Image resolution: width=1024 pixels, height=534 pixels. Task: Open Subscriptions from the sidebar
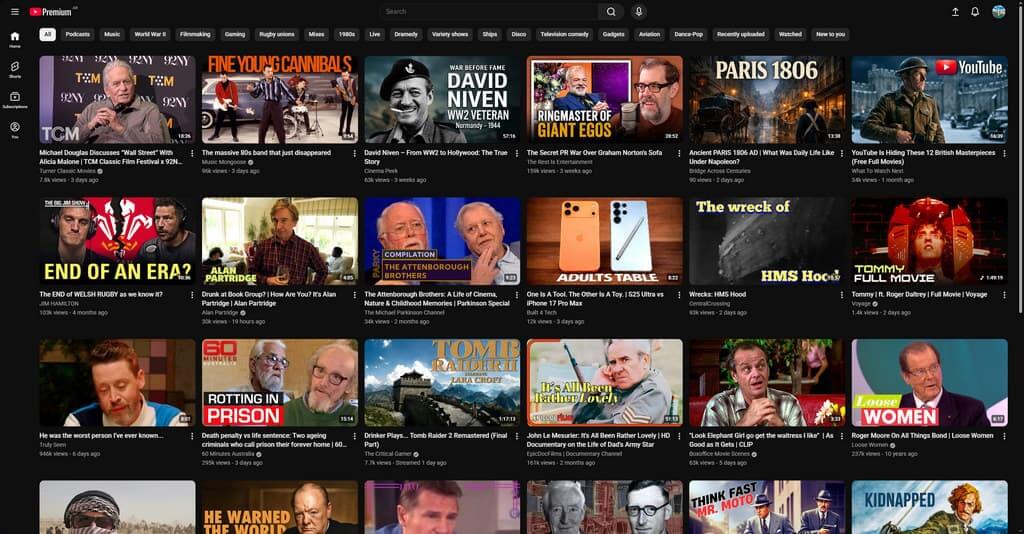point(15,100)
